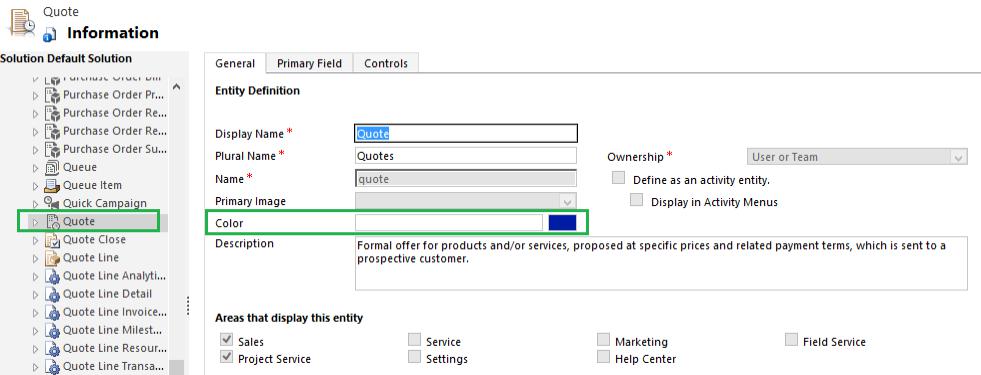Screen dimensions: 981x375
Task: Select Quote Line Invoice tree item
Action: [x=114, y=312]
